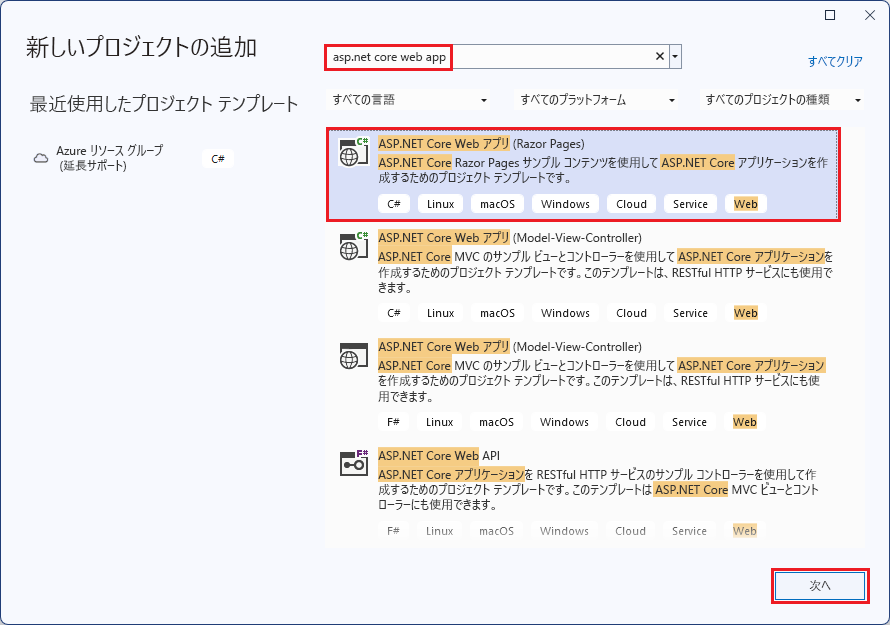This screenshot has height=625, width=890.
Task: Click the F# Model-View-Controller template icon
Action: pos(353,356)
